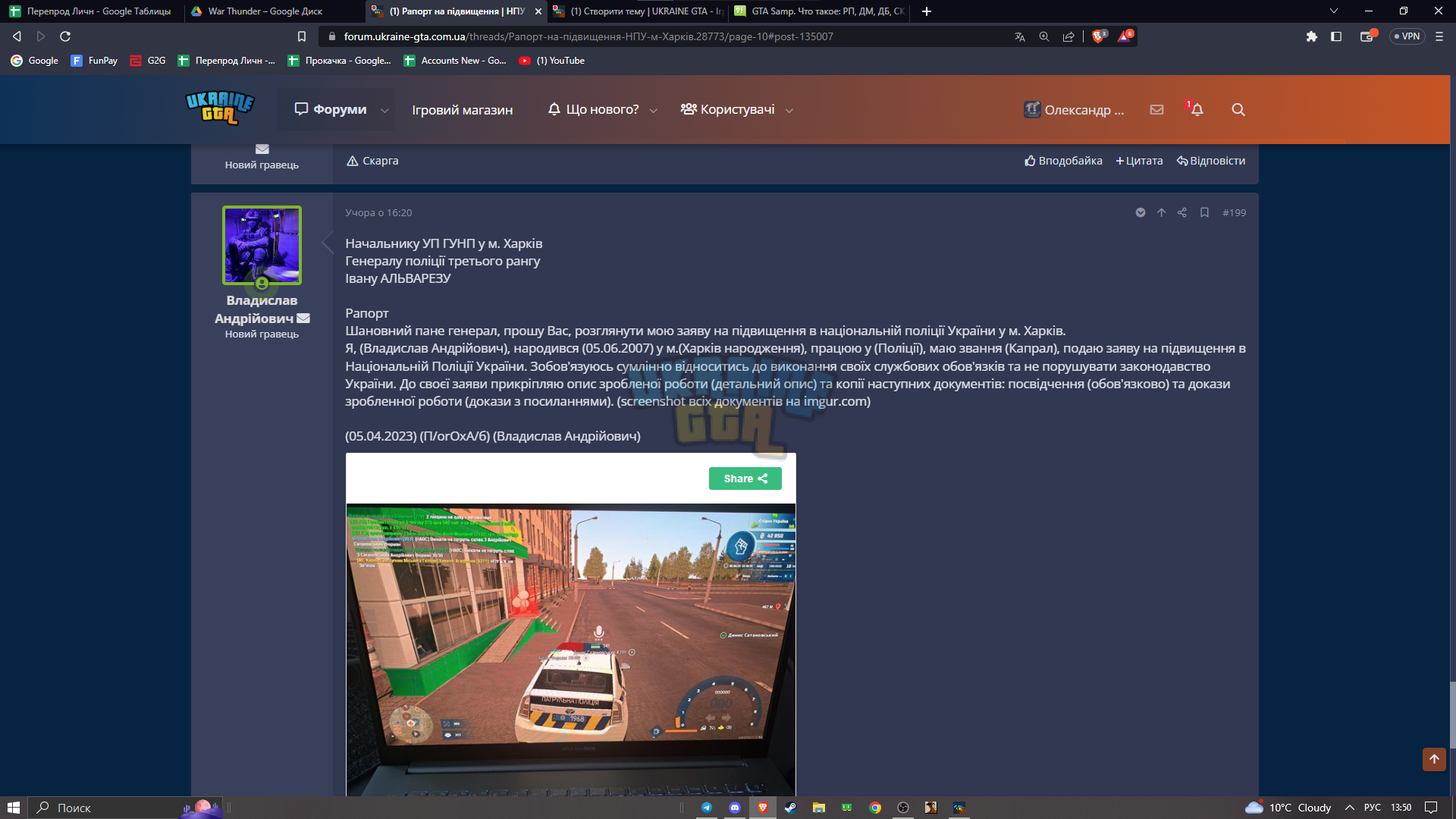Viewport: 1456px width, 819px height.
Task: Open Ігровий магазин in navigation
Action: click(463, 110)
